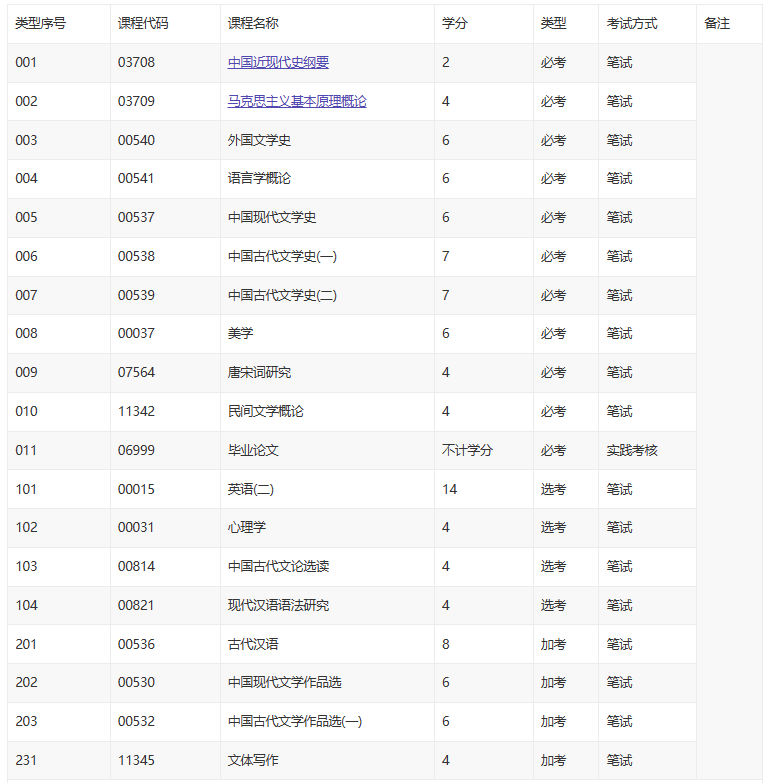Viewport: 768px width, 783px height.
Task: Select course code 00538
Action: [136, 256]
